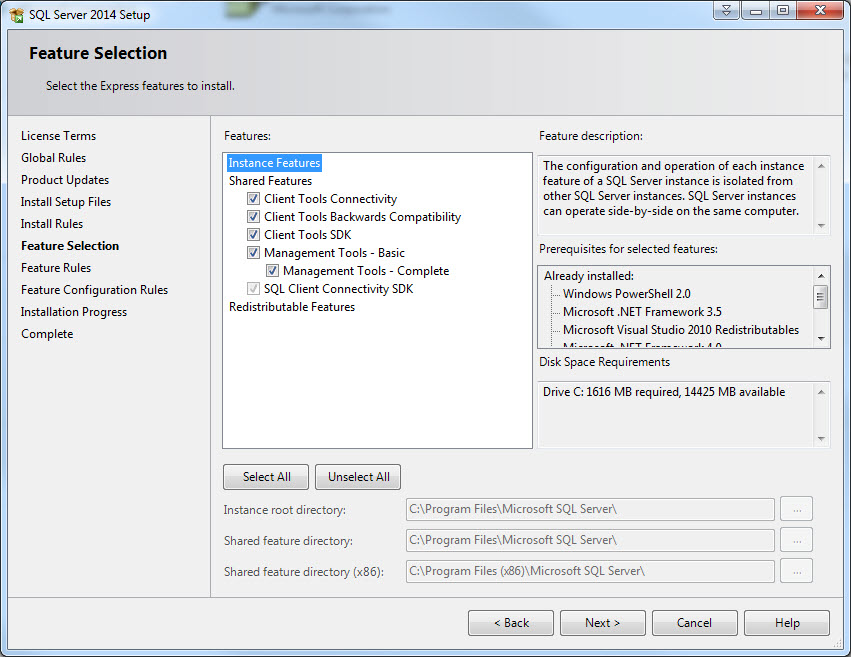This screenshot has height=657, width=851.
Task: Toggle Management Tools - Complete checkbox
Action: (272, 270)
